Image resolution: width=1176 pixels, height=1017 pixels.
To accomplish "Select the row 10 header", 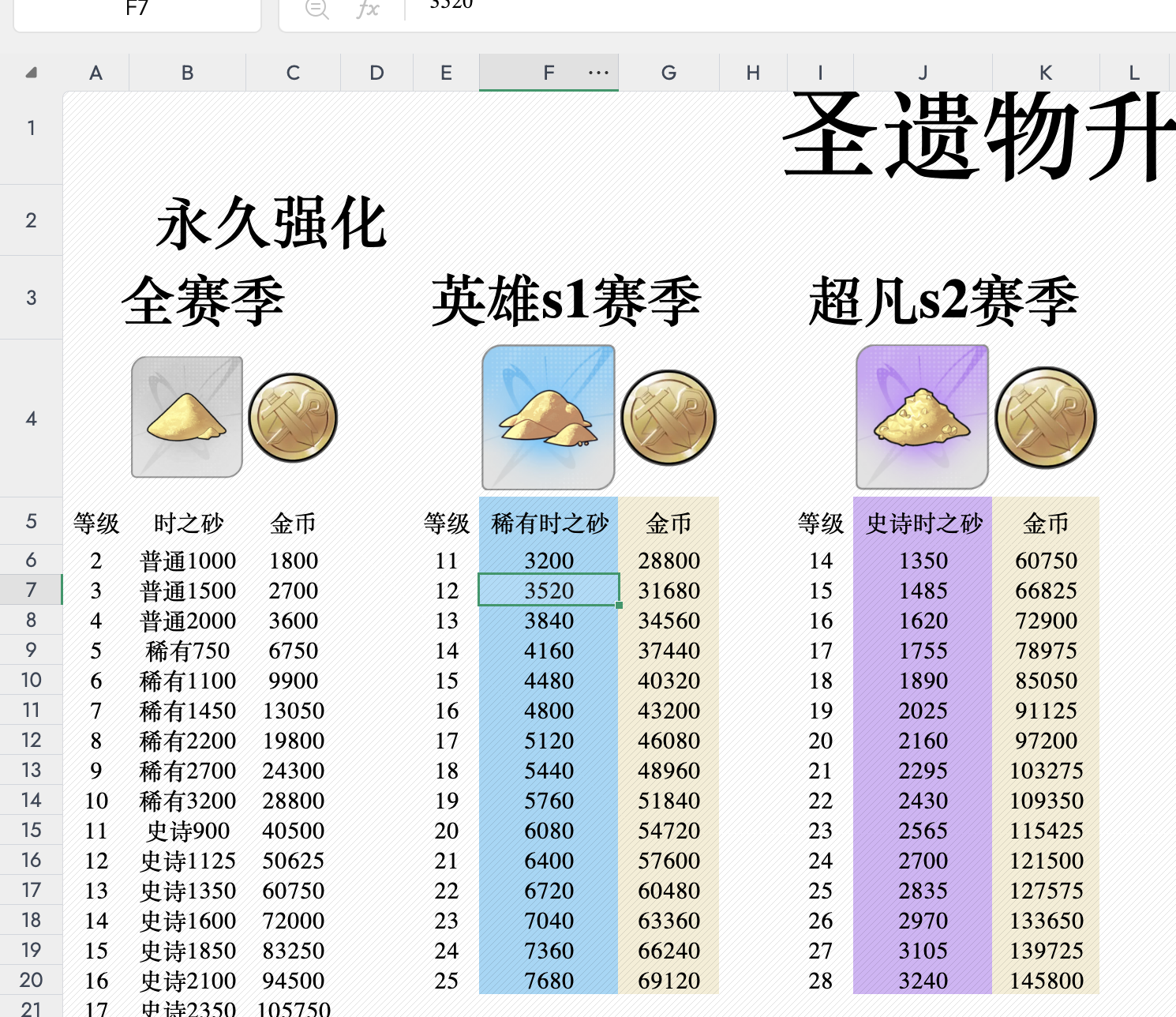I will pyautogui.click(x=31, y=680).
